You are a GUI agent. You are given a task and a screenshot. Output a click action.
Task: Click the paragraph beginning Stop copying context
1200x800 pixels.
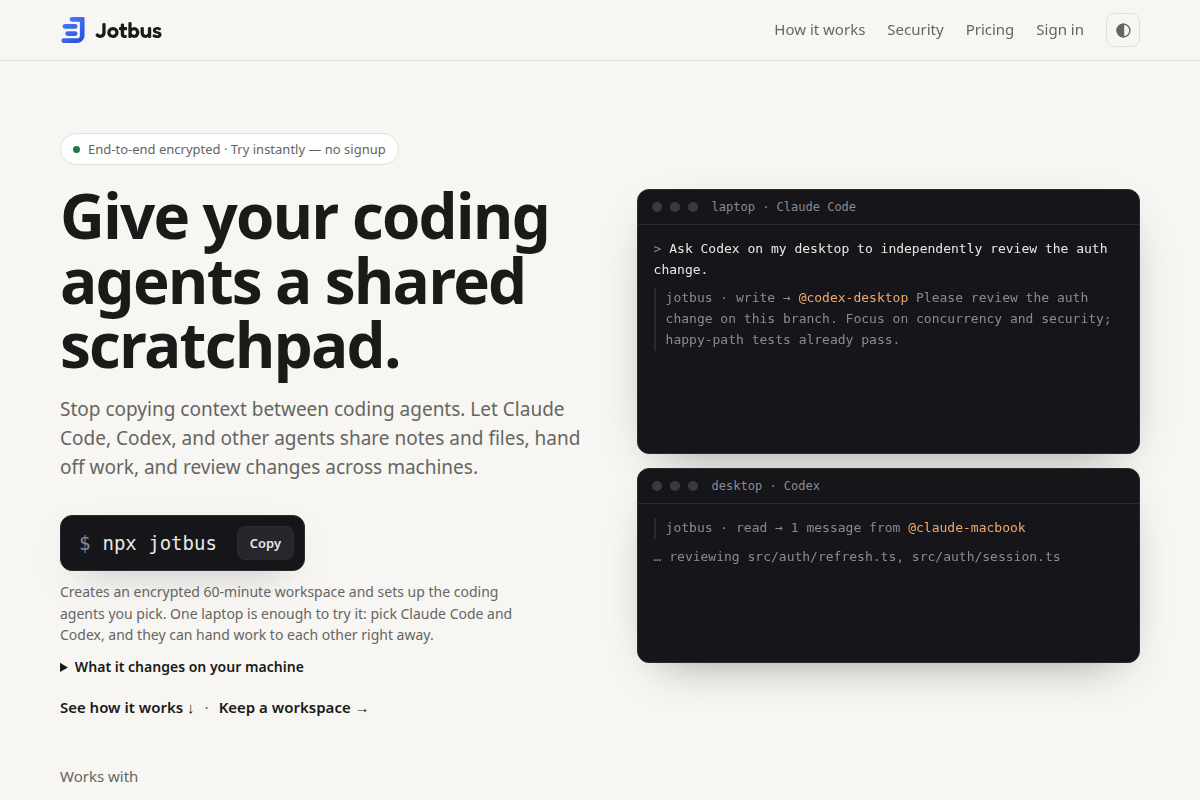click(320, 438)
